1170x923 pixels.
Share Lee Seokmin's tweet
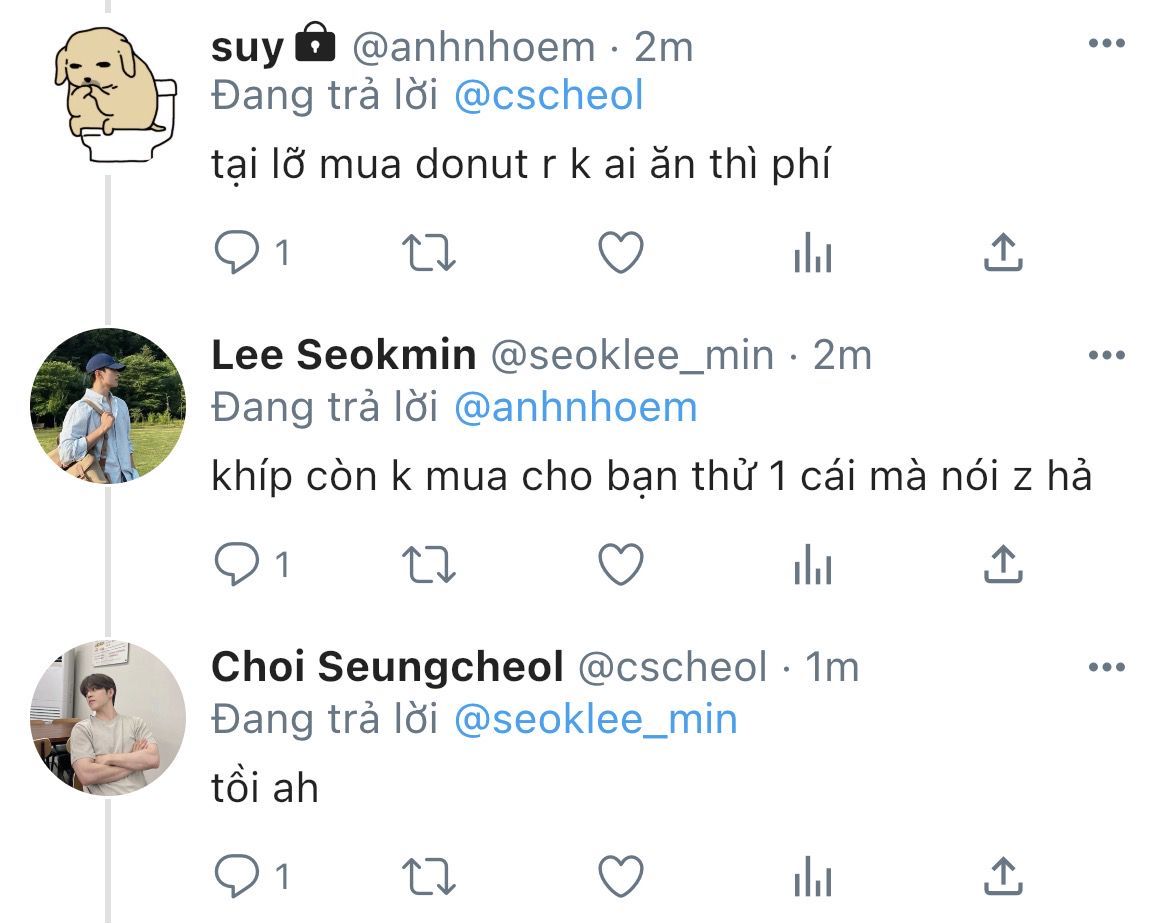pyautogui.click(x=1003, y=566)
